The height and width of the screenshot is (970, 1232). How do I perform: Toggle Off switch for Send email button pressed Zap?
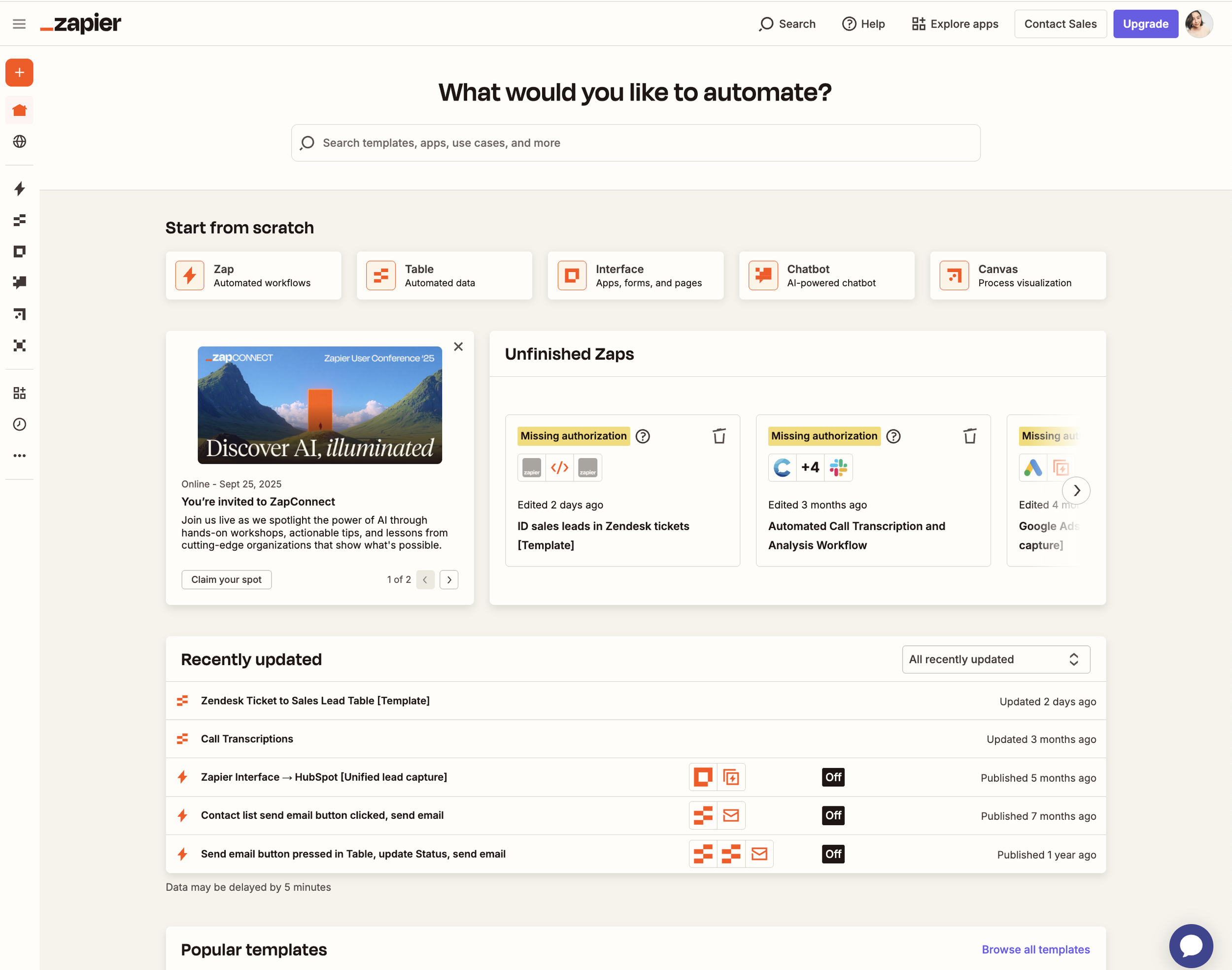pos(833,854)
